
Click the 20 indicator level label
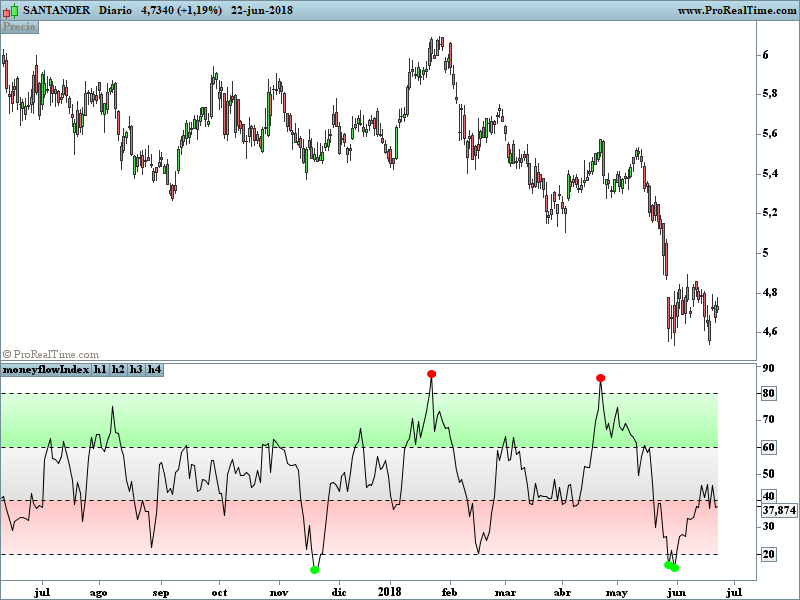click(768, 554)
